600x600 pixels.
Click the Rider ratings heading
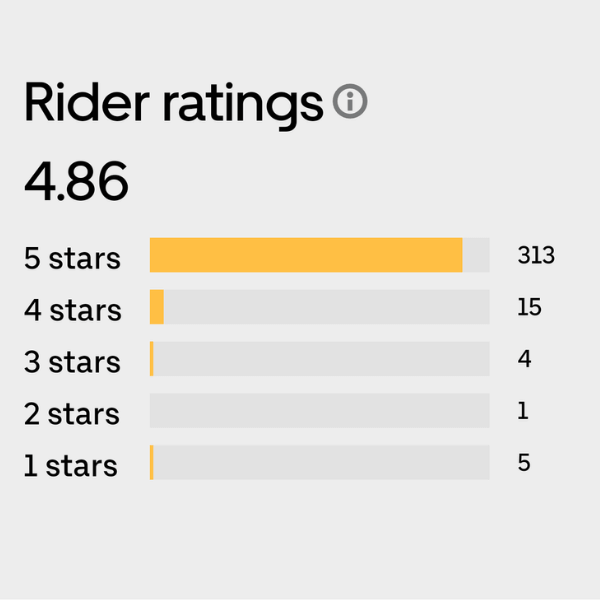[x=174, y=106]
